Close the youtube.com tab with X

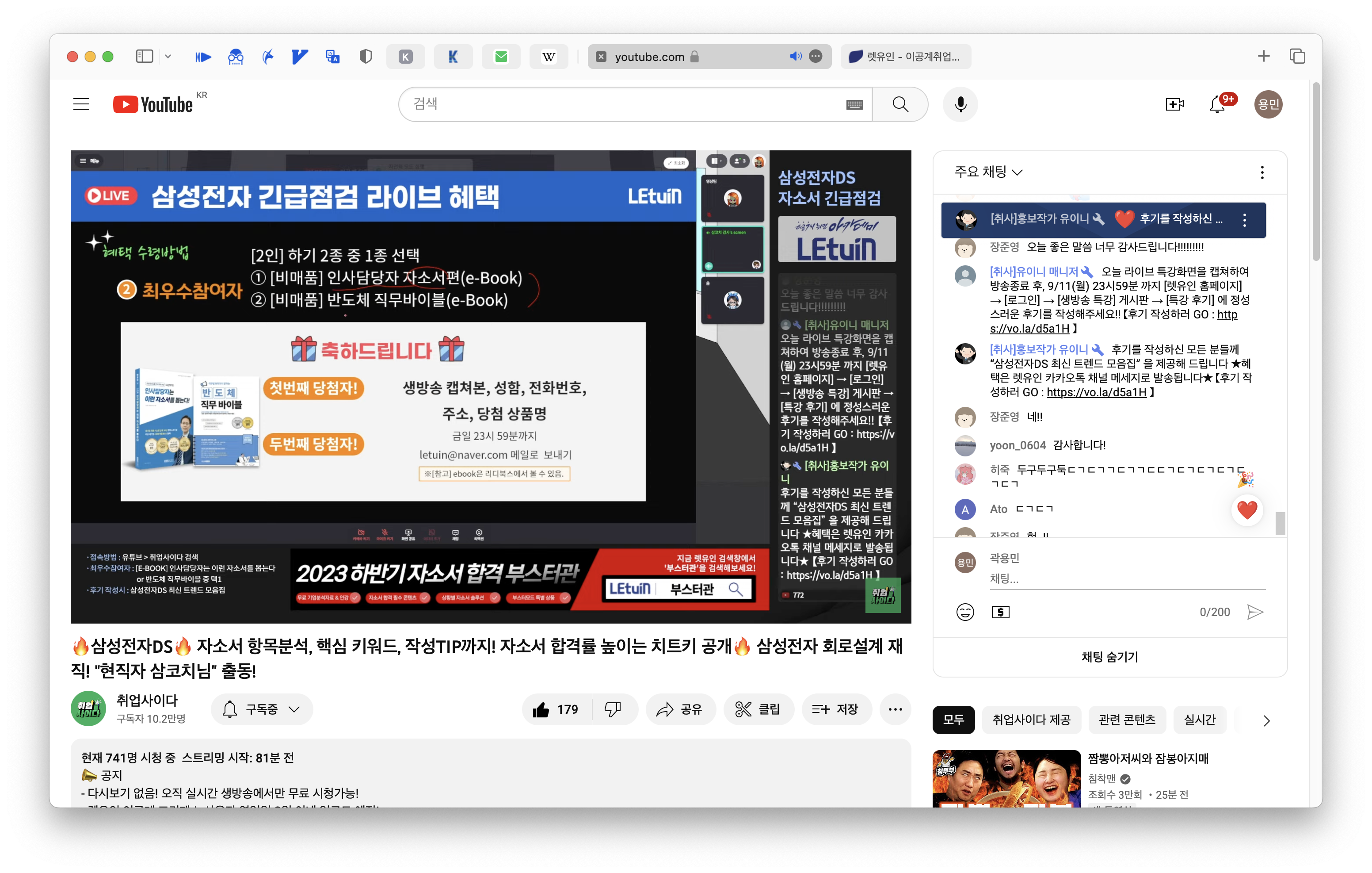[601, 57]
